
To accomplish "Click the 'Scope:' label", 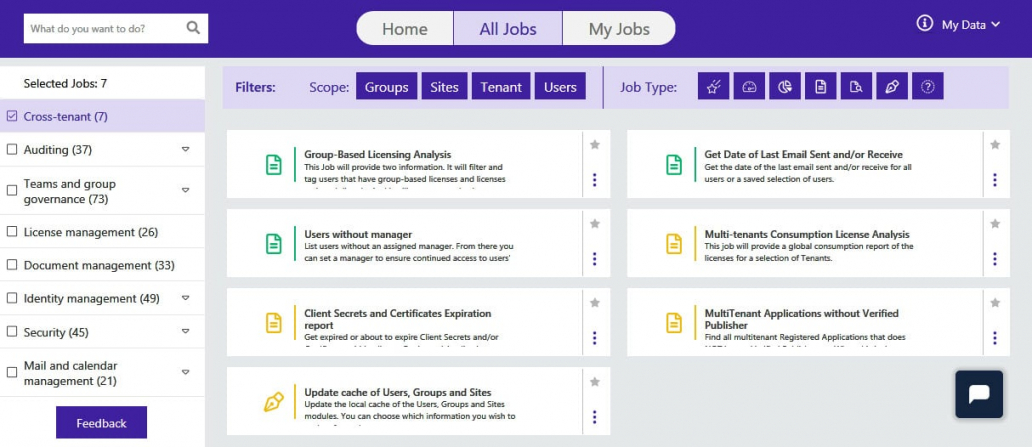I will click(329, 87).
